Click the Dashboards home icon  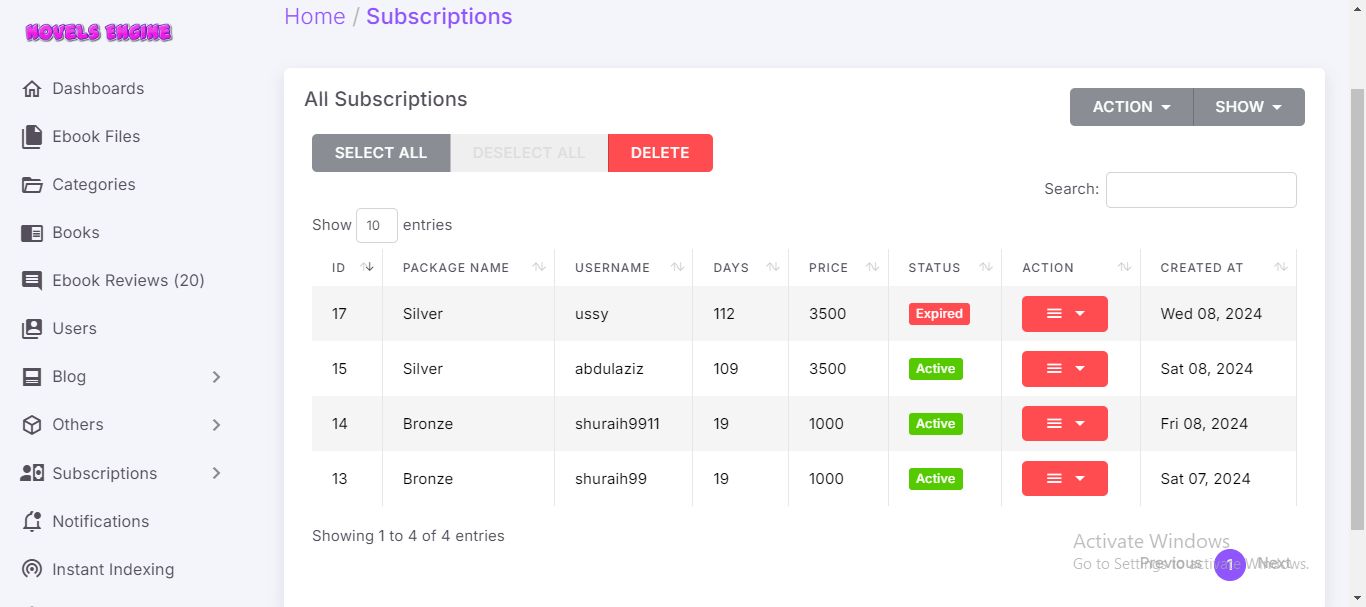pyautogui.click(x=32, y=89)
